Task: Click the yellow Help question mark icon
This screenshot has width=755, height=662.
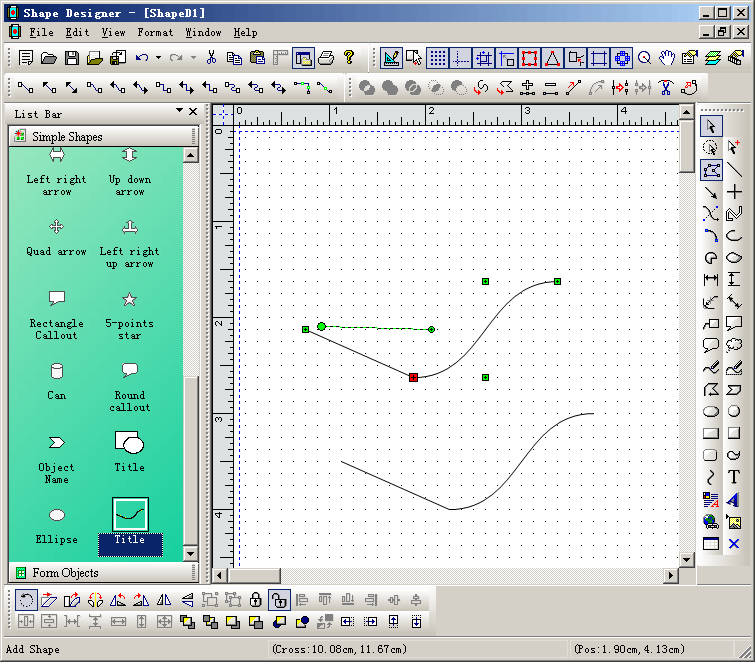Action: point(350,58)
